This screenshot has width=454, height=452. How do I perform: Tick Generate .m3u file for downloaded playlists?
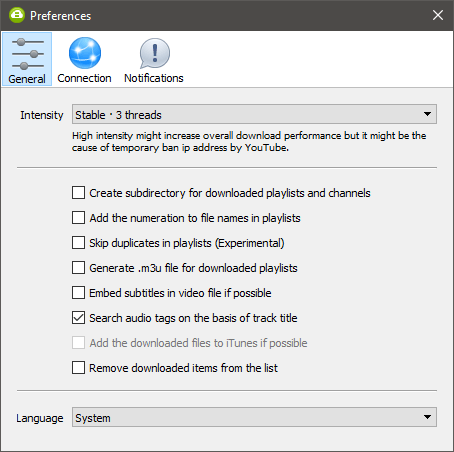[x=79, y=268]
